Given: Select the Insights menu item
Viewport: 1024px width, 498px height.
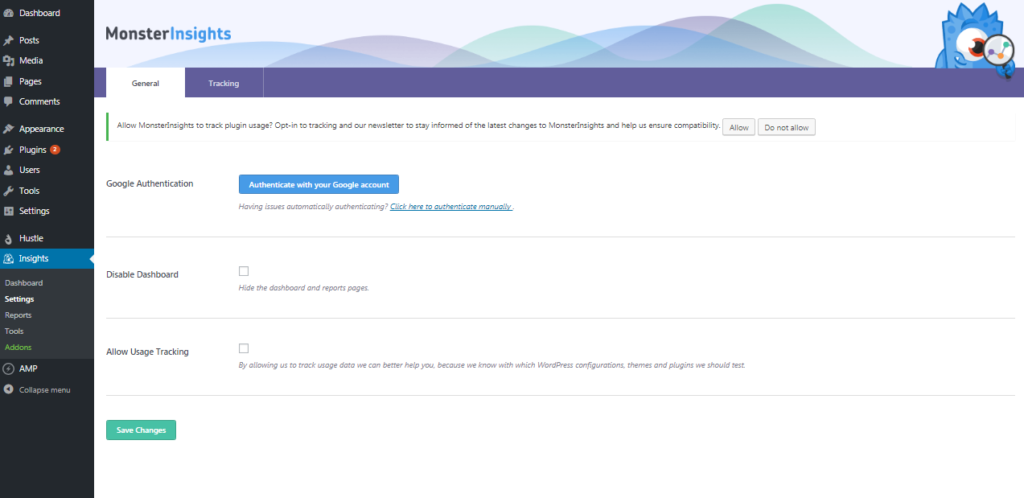Looking at the screenshot, I should tap(47, 259).
